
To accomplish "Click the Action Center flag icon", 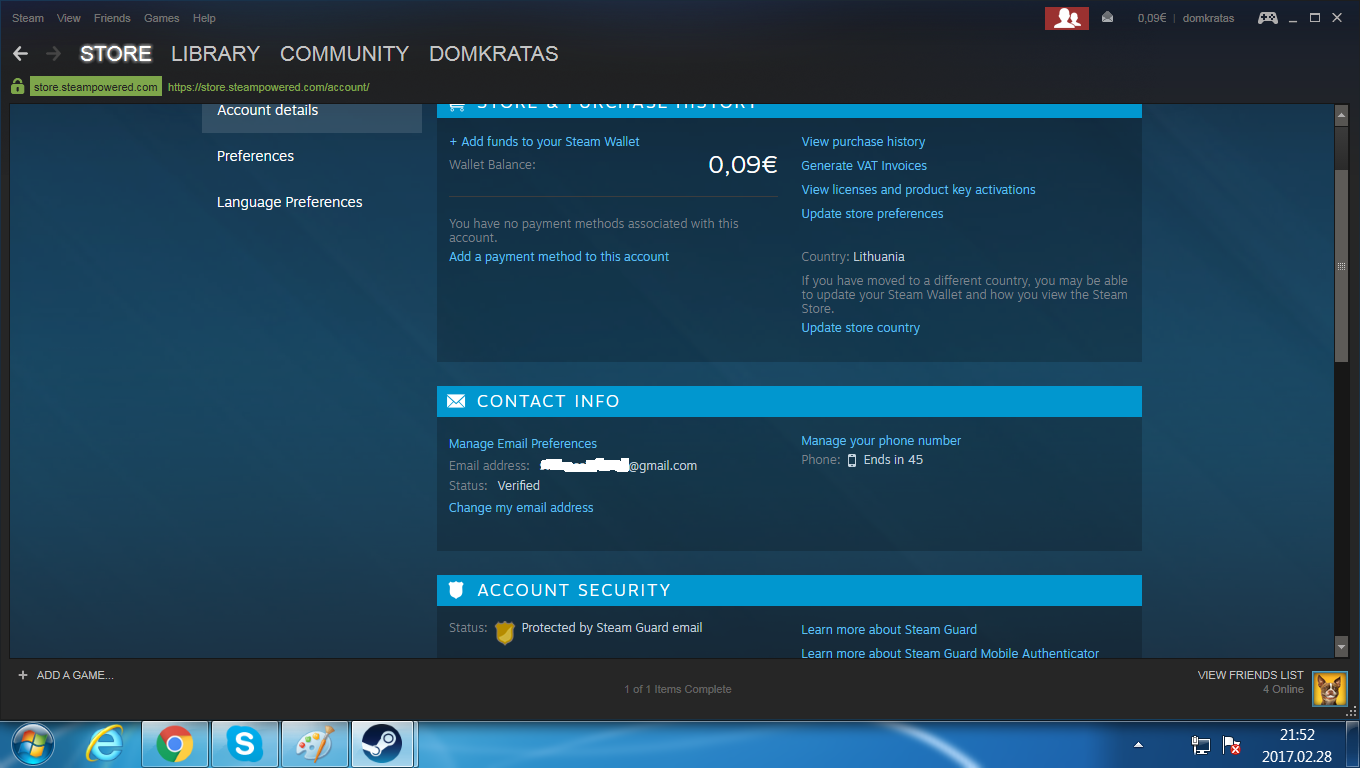I will pos(1233,745).
